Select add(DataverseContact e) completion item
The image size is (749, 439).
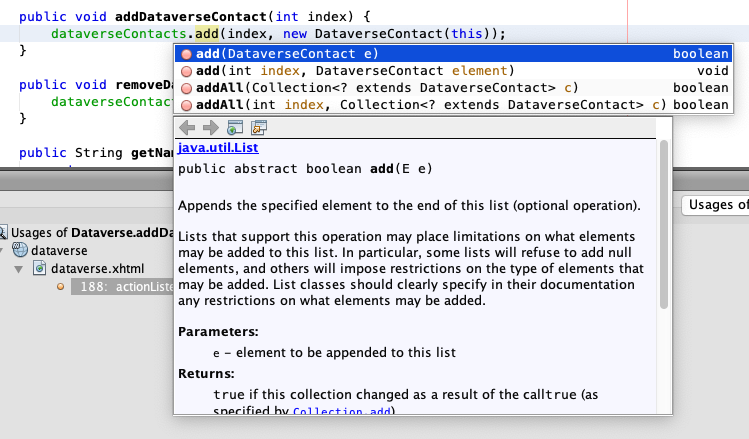(x=453, y=54)
